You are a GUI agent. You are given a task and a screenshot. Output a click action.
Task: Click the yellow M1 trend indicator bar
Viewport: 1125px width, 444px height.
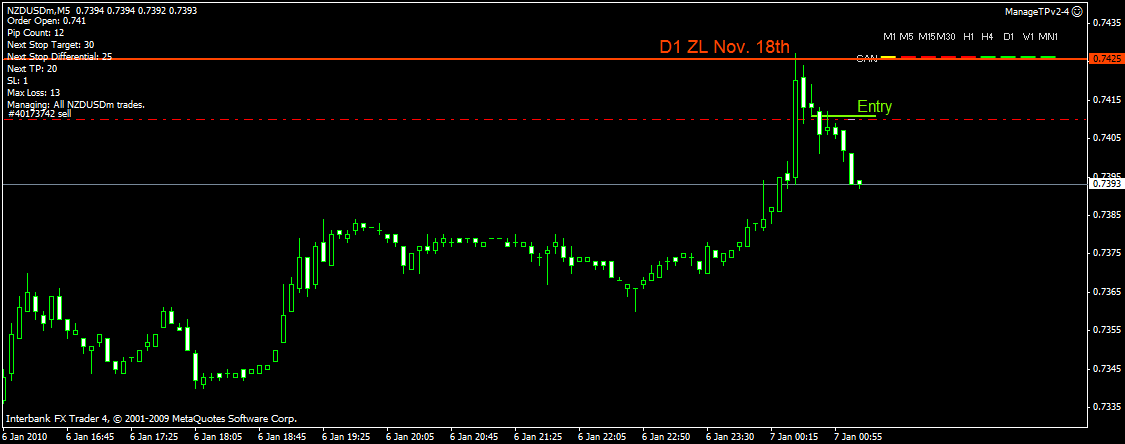coord(888,57)
